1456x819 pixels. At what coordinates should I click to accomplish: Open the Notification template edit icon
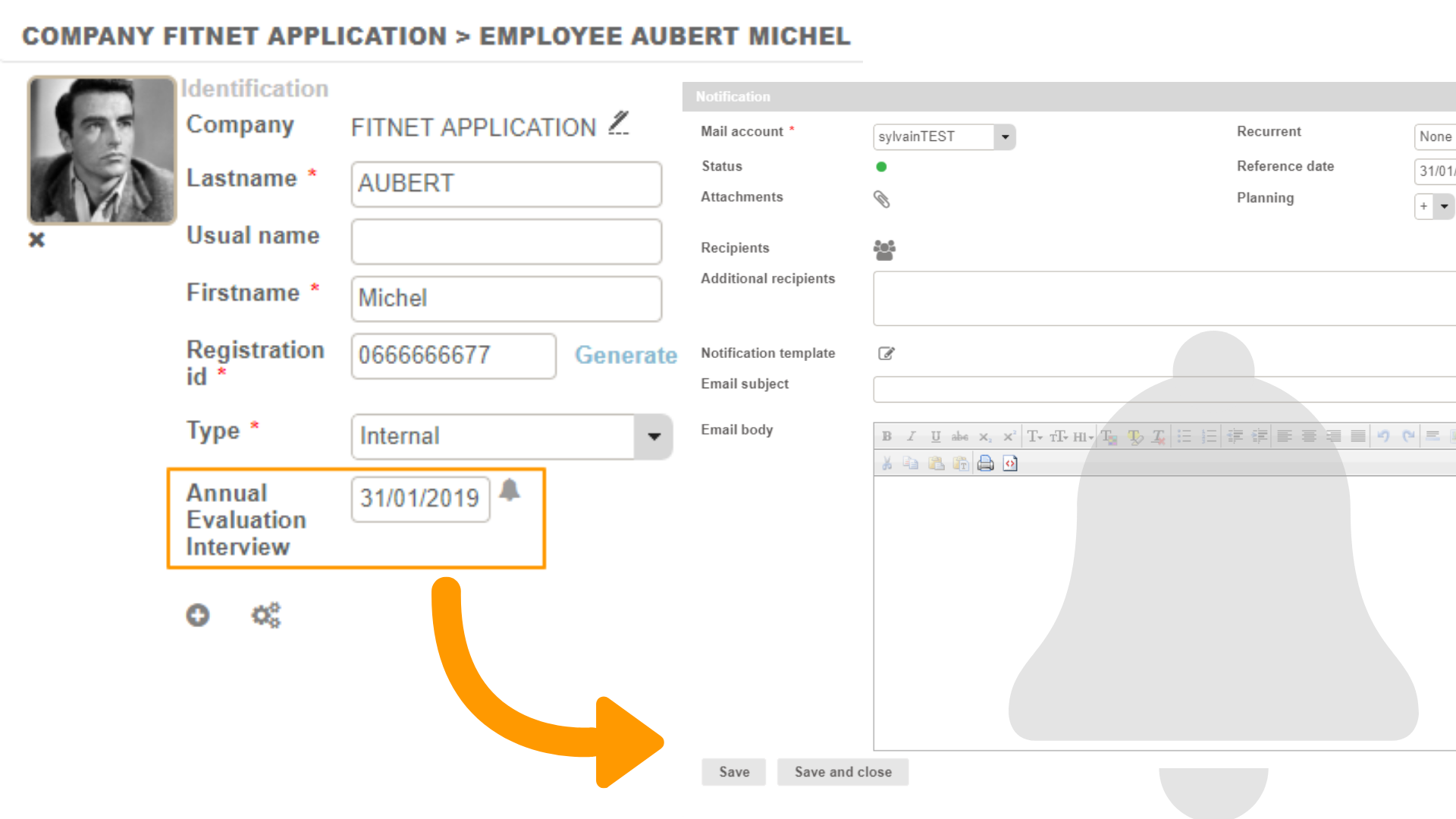tap(886, 353)
